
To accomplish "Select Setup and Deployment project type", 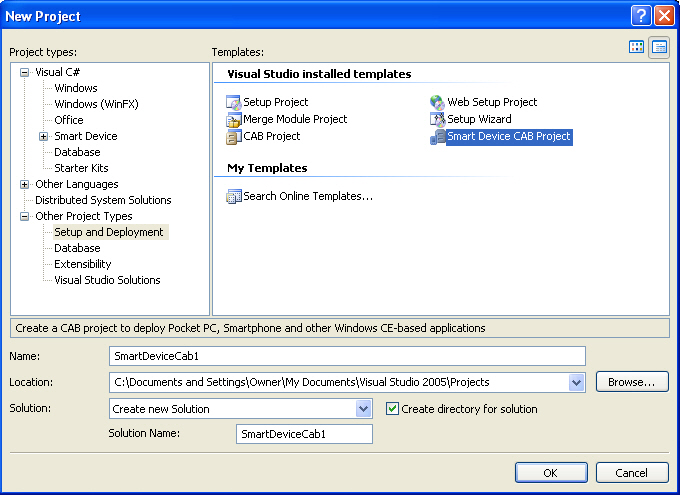I will 109,232.
